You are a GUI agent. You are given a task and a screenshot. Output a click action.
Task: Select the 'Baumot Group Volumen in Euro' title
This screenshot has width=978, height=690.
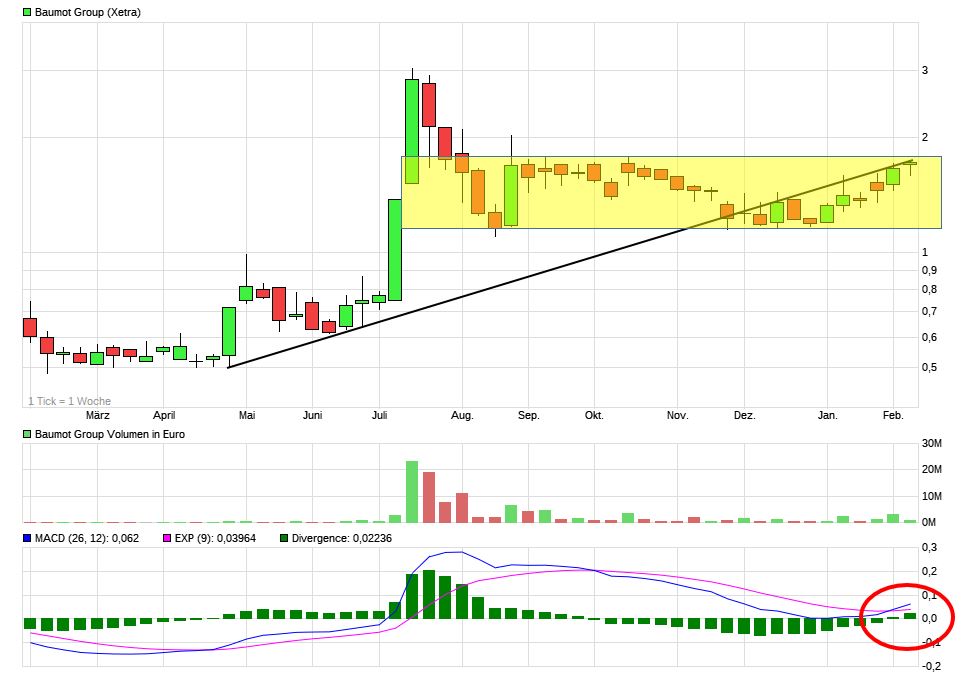point(110,434)
